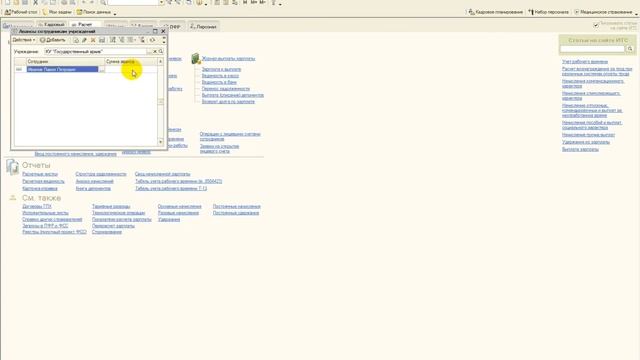Viewport: 640px width, 360px height.
Task: Open Структура задолженности report link
Action: click(101, 174)
